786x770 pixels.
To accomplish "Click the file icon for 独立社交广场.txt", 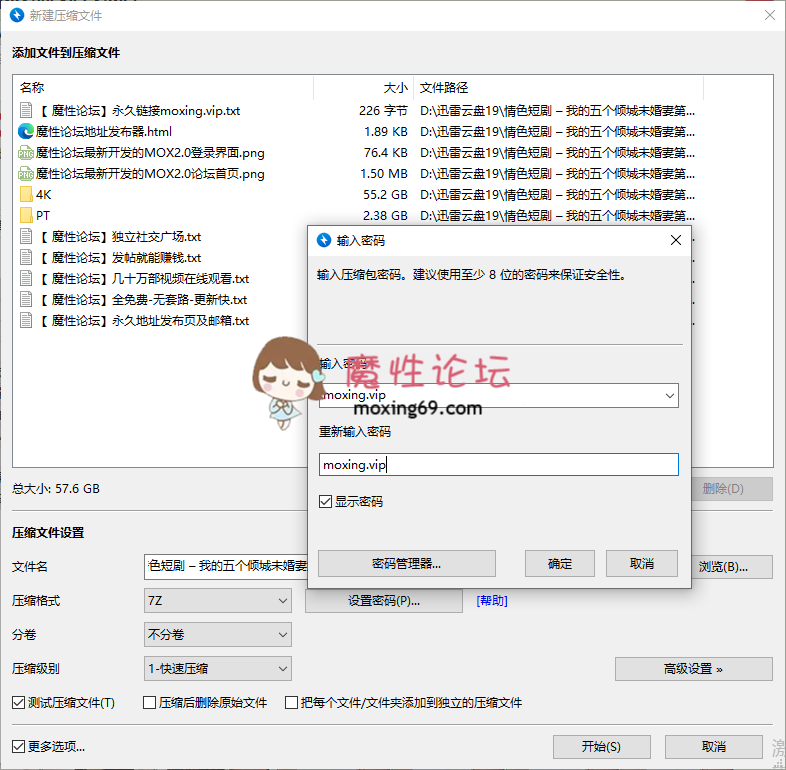I will (x=26, y=237).
